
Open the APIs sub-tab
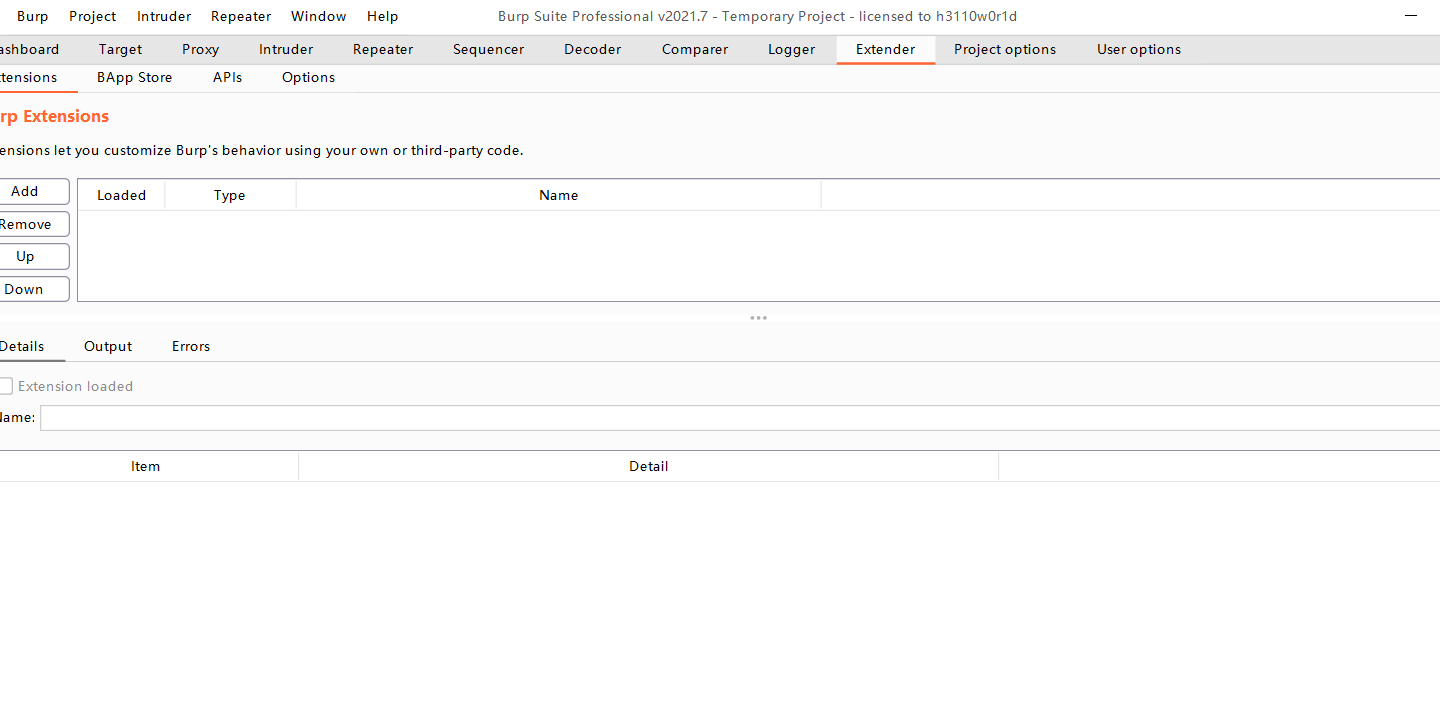227,77
